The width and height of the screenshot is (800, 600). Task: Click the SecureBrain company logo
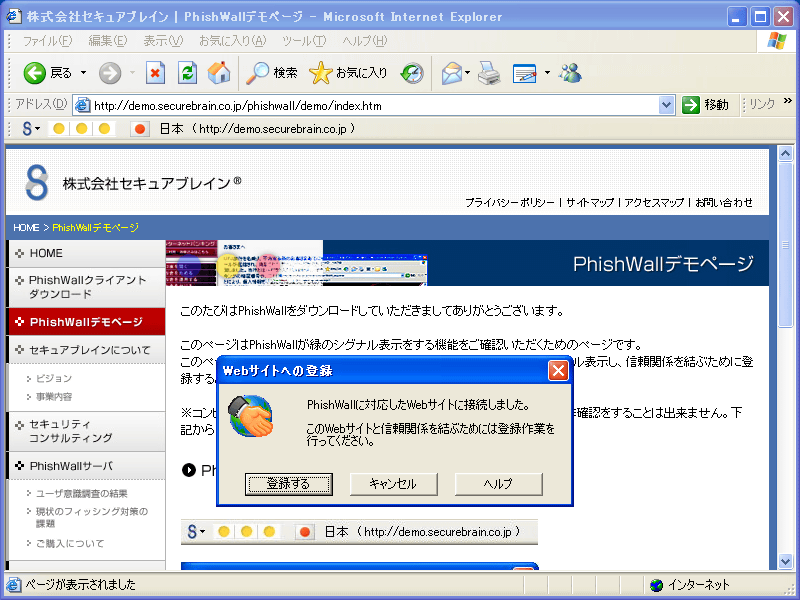tap(37, 182)
